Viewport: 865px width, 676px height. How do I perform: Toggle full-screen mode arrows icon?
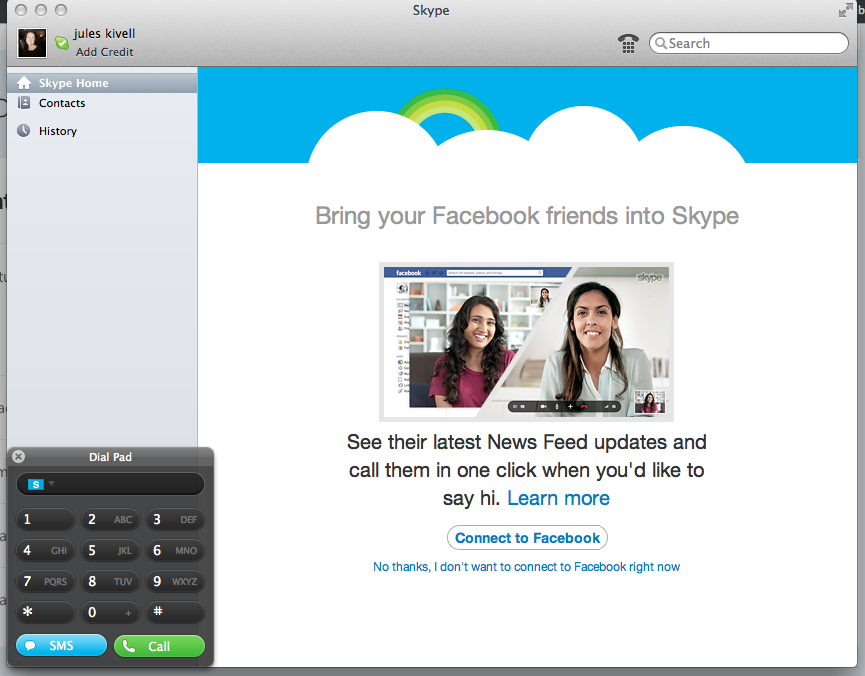845,10
